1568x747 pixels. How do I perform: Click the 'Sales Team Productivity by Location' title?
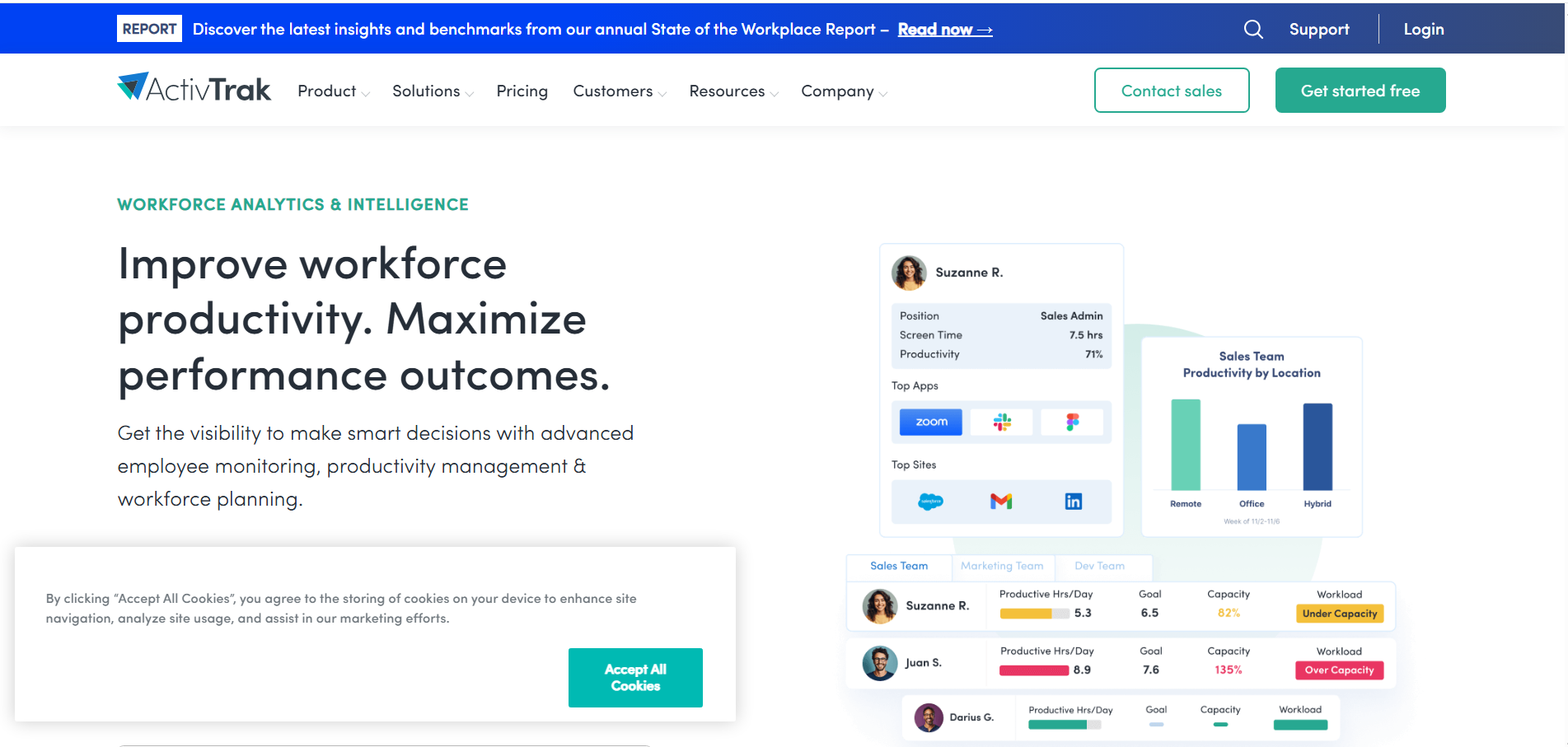coord(1252,365)
